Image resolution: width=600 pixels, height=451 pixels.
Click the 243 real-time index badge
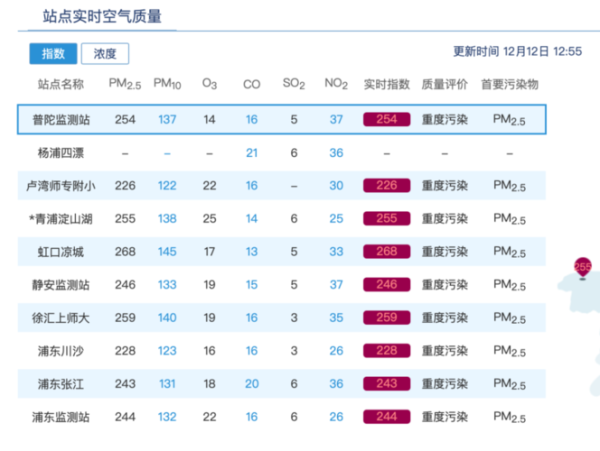pyautogui.click(x=386, y=383)
